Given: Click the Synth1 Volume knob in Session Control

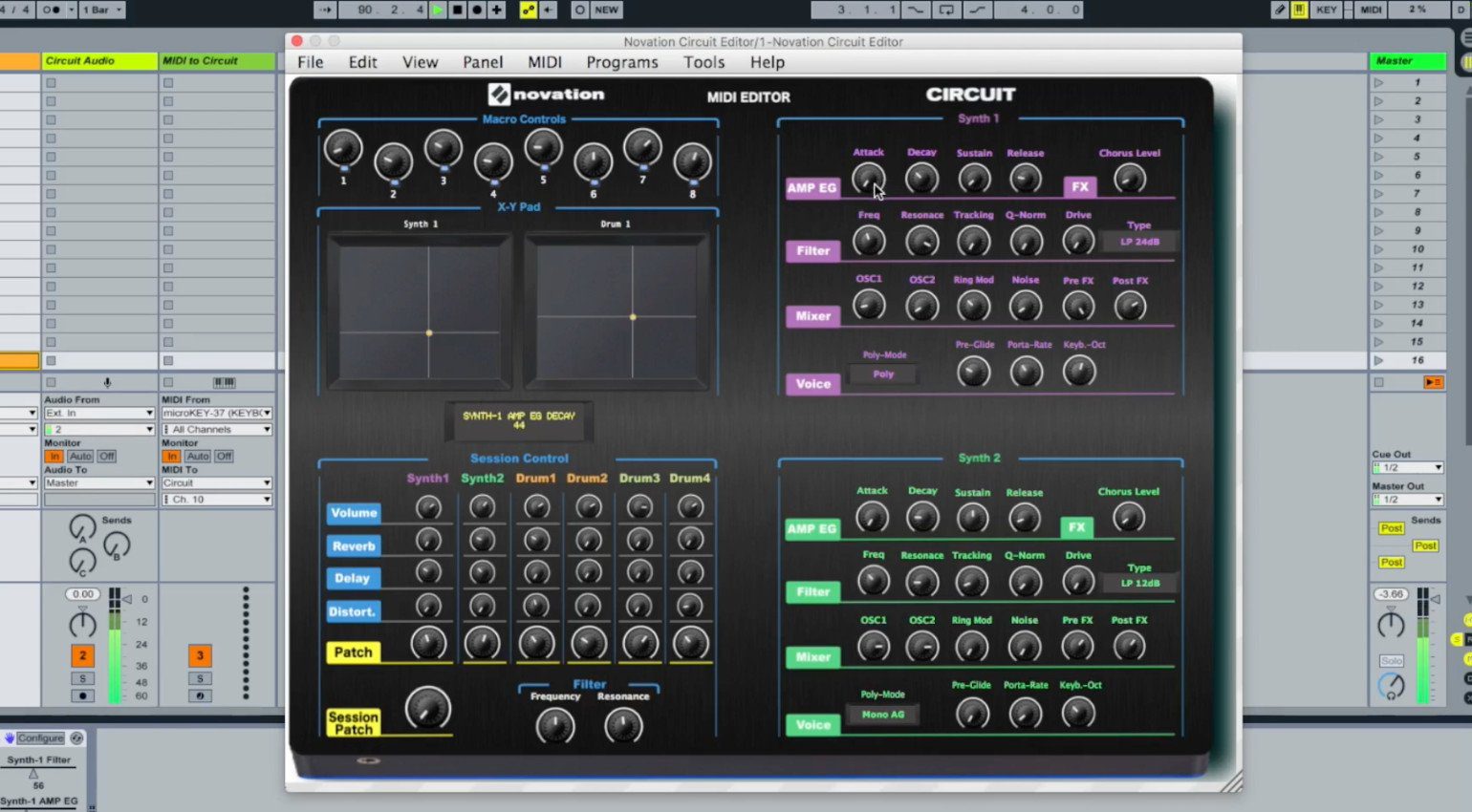Looking at the screenshot, I should pos(428,507).
